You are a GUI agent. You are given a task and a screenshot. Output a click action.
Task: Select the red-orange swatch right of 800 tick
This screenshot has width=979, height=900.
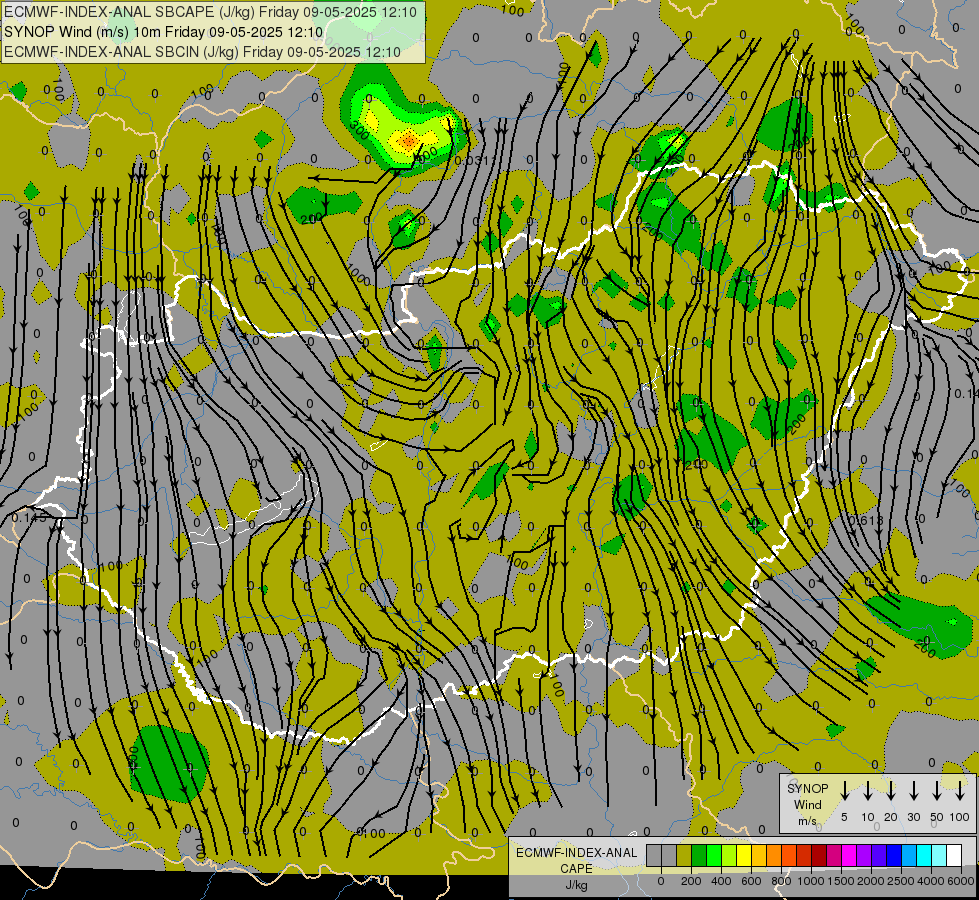tap(789, 855)
